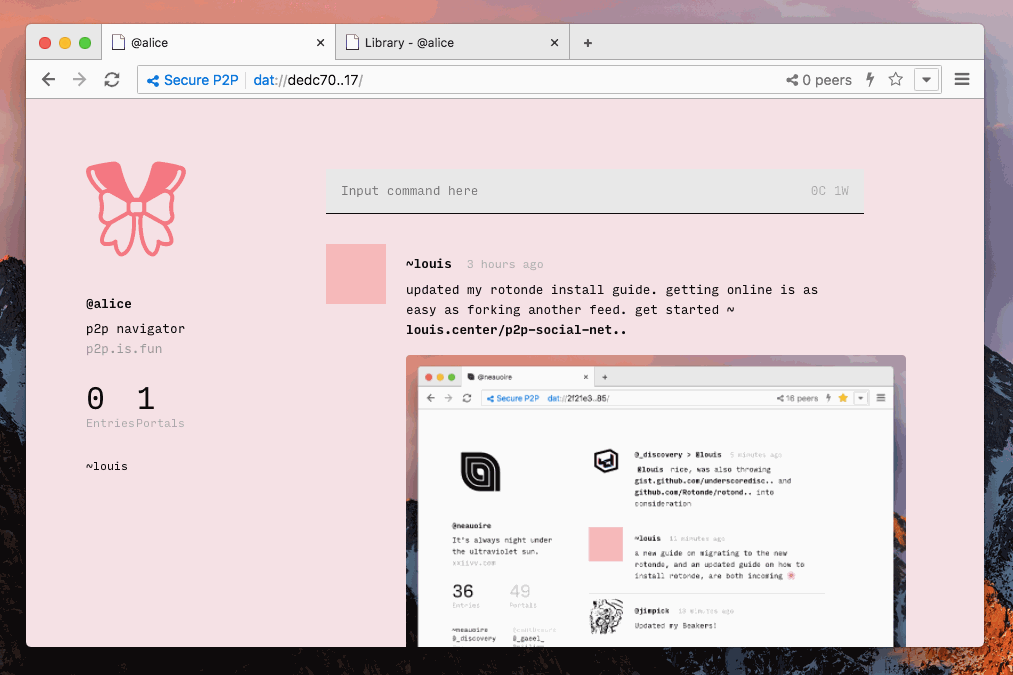Click the 0C 1W counter text
Viewport: 1013px width, 675px height.
830,191
